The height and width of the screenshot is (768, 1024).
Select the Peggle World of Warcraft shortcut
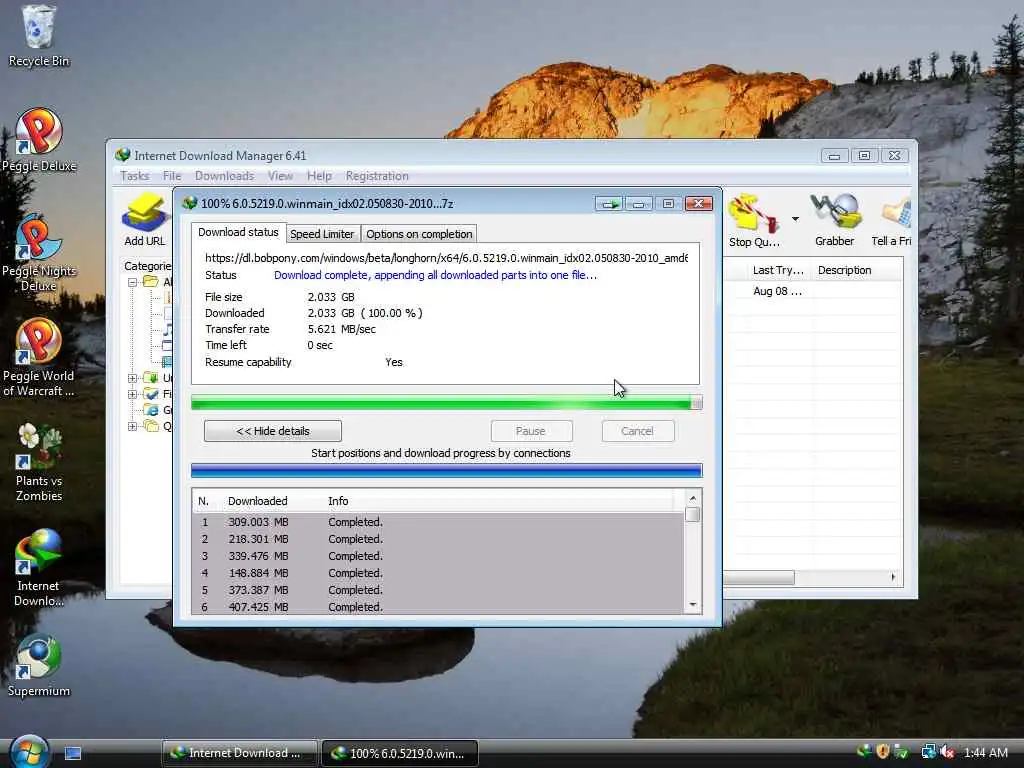click(x=39, y=357)
